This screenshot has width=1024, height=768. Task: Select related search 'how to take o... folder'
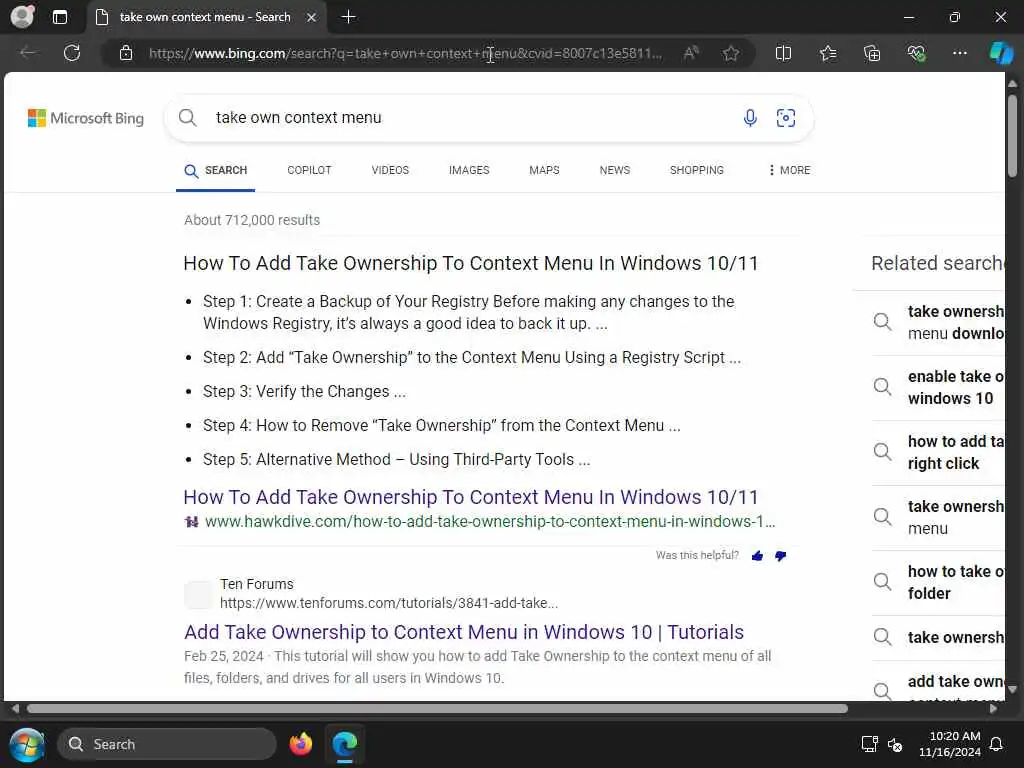click(938, 583)
